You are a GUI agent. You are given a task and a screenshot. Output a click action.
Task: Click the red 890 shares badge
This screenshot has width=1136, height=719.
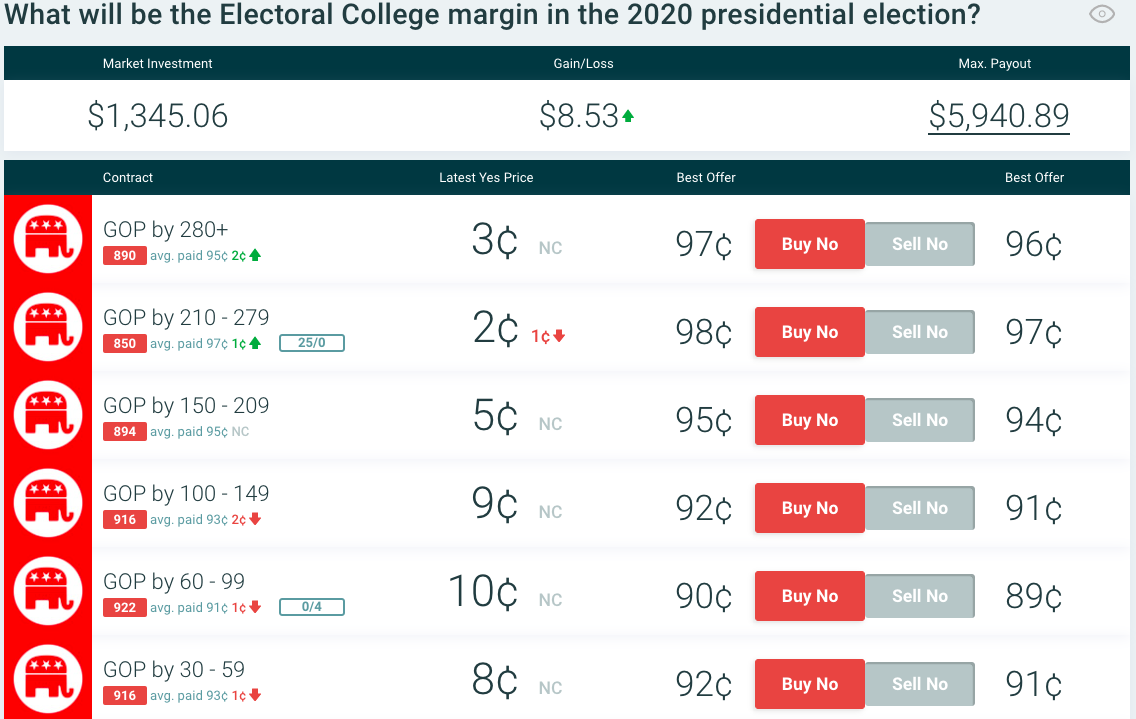[x=124, y=256]
